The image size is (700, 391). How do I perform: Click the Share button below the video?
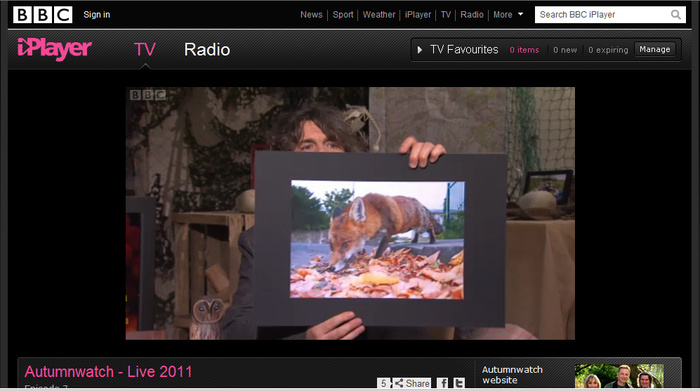(x=412, y=383)
